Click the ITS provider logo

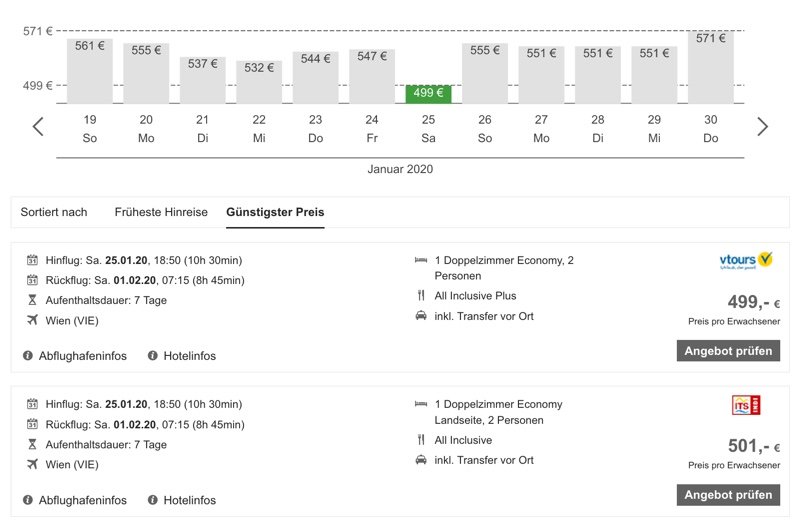point(746,405)
